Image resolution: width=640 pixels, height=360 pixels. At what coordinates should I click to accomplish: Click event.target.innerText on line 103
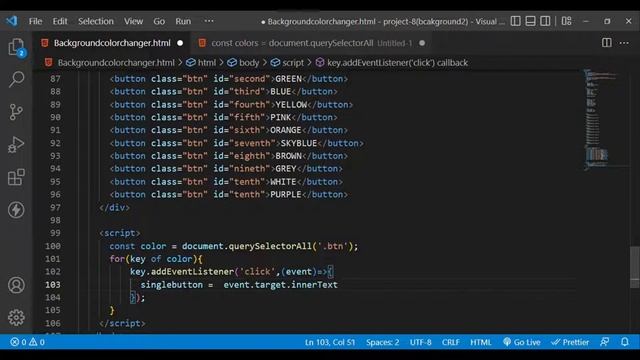pyautogui.click(x=280, y=285)
